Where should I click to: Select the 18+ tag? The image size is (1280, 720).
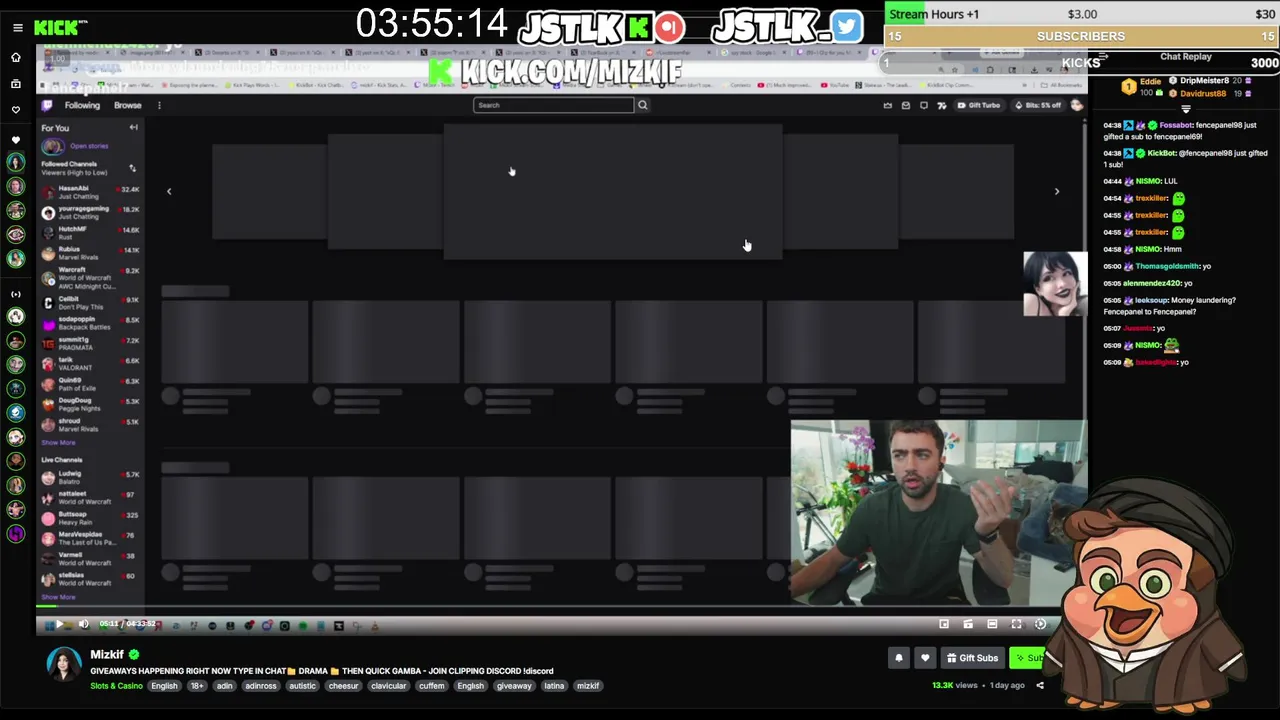click(196, 686)
